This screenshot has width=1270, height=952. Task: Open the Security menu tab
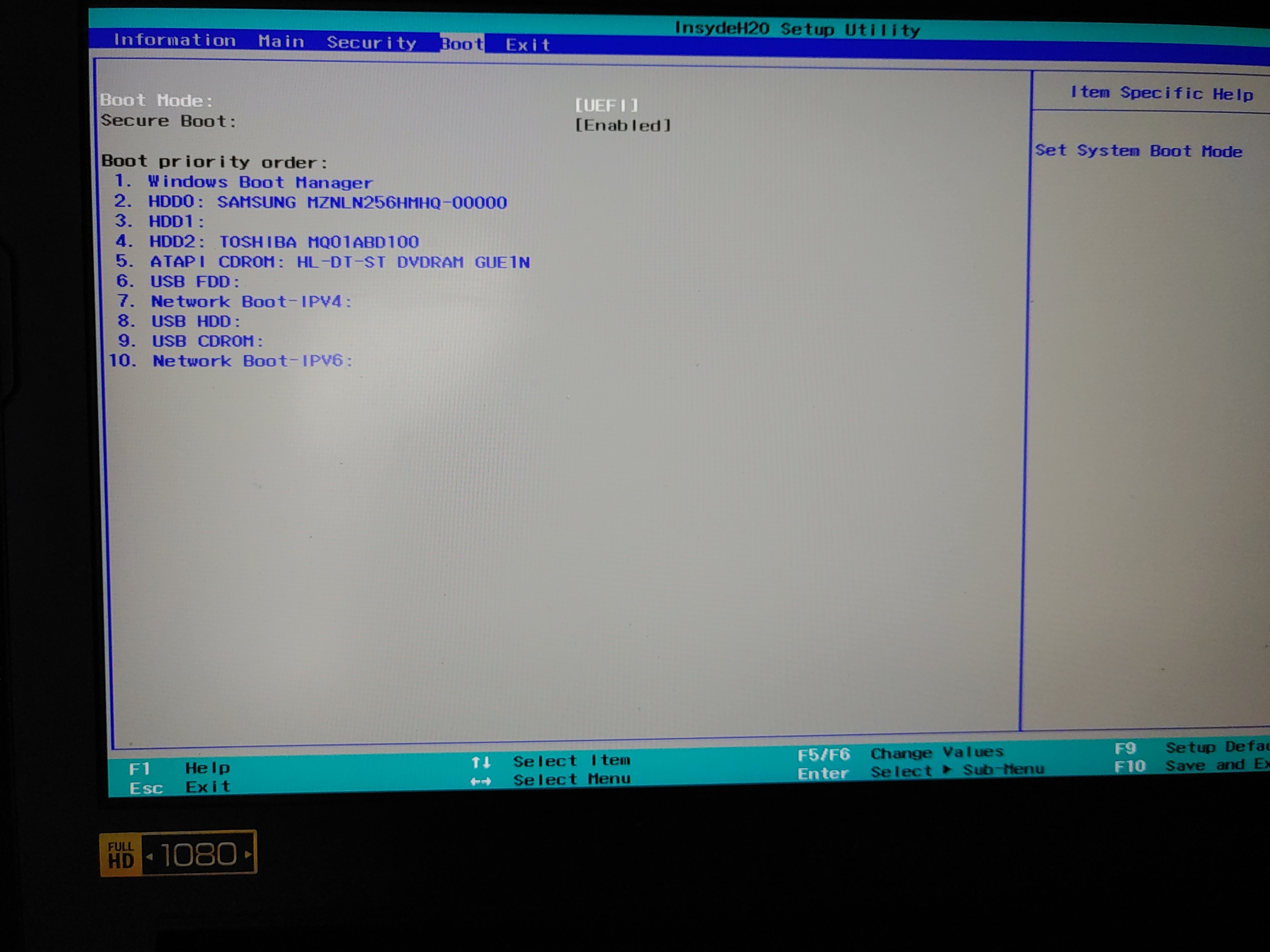pyautogui.click(x=371, y=42)
